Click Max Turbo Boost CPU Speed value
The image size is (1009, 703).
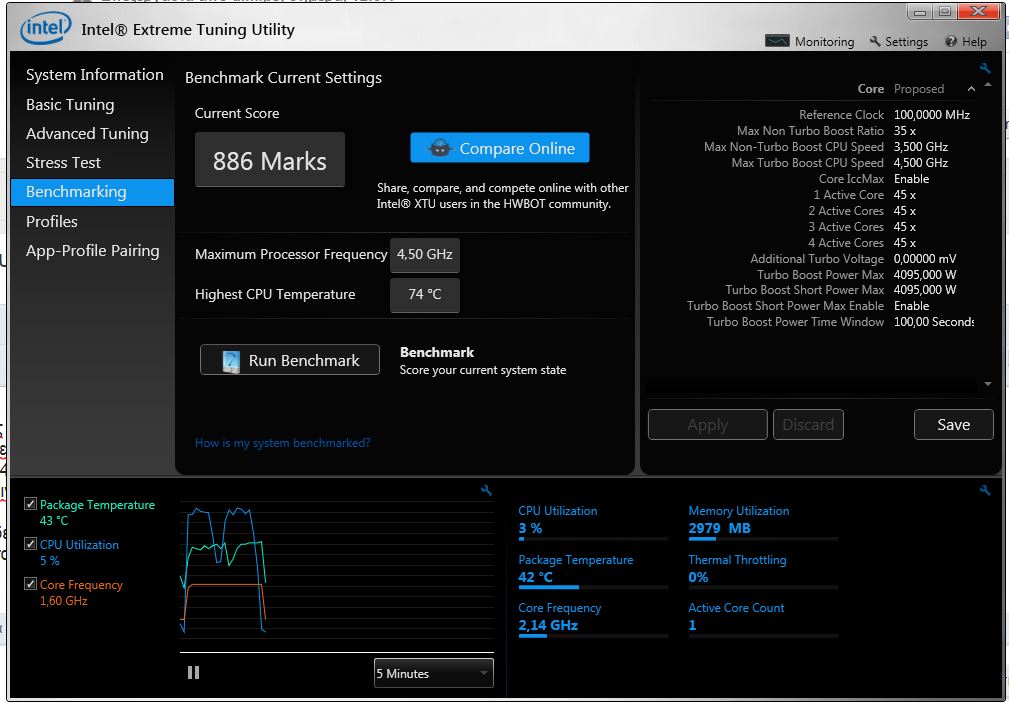coord(921,163)
